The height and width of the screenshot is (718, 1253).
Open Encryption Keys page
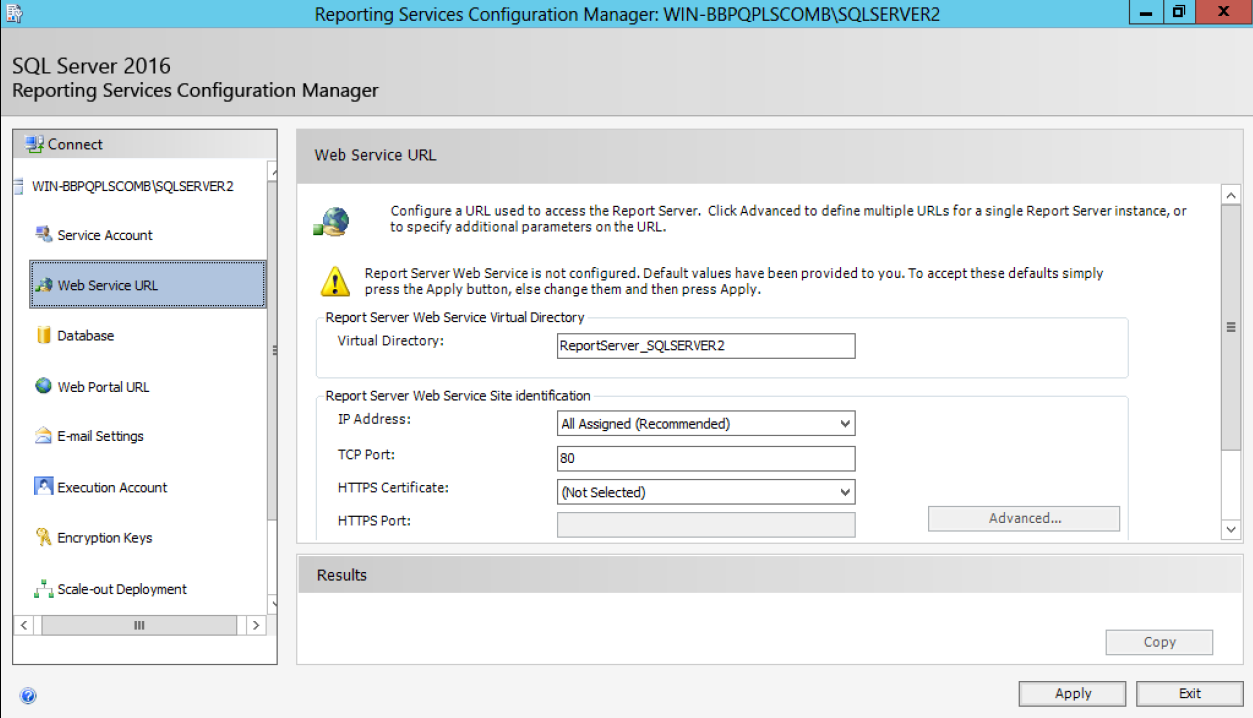(105, 538)
